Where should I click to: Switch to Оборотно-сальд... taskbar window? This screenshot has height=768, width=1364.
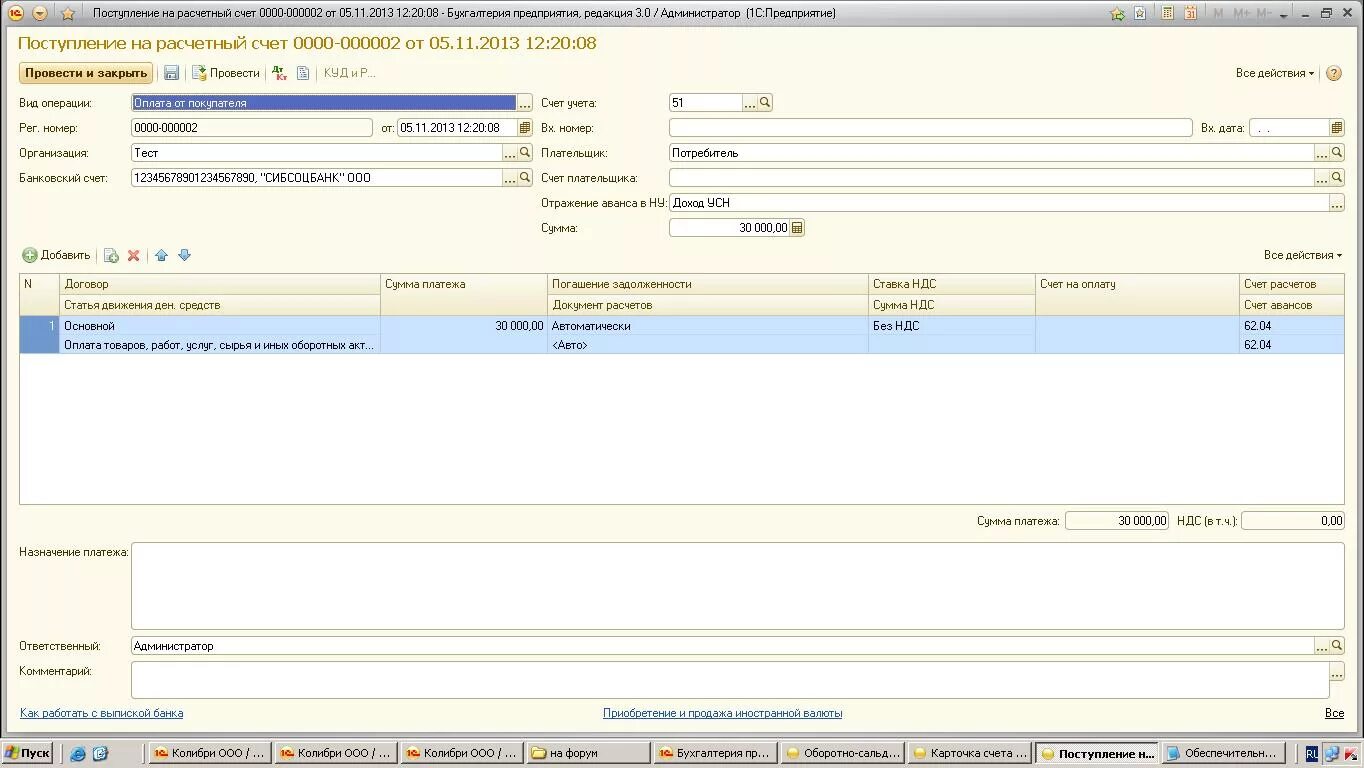click(842, 753)
